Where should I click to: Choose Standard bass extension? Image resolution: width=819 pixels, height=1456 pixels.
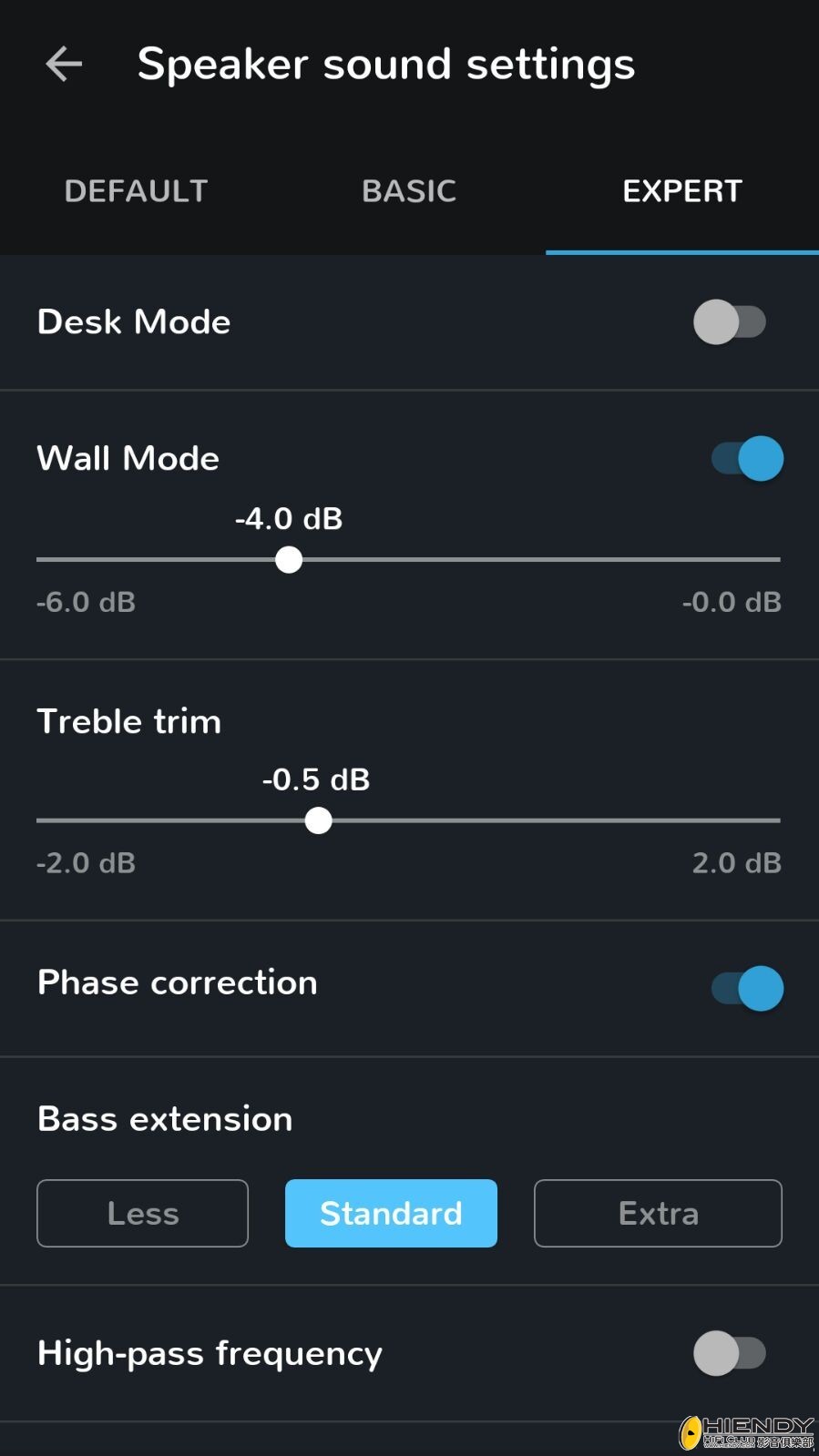point(391,1213)
